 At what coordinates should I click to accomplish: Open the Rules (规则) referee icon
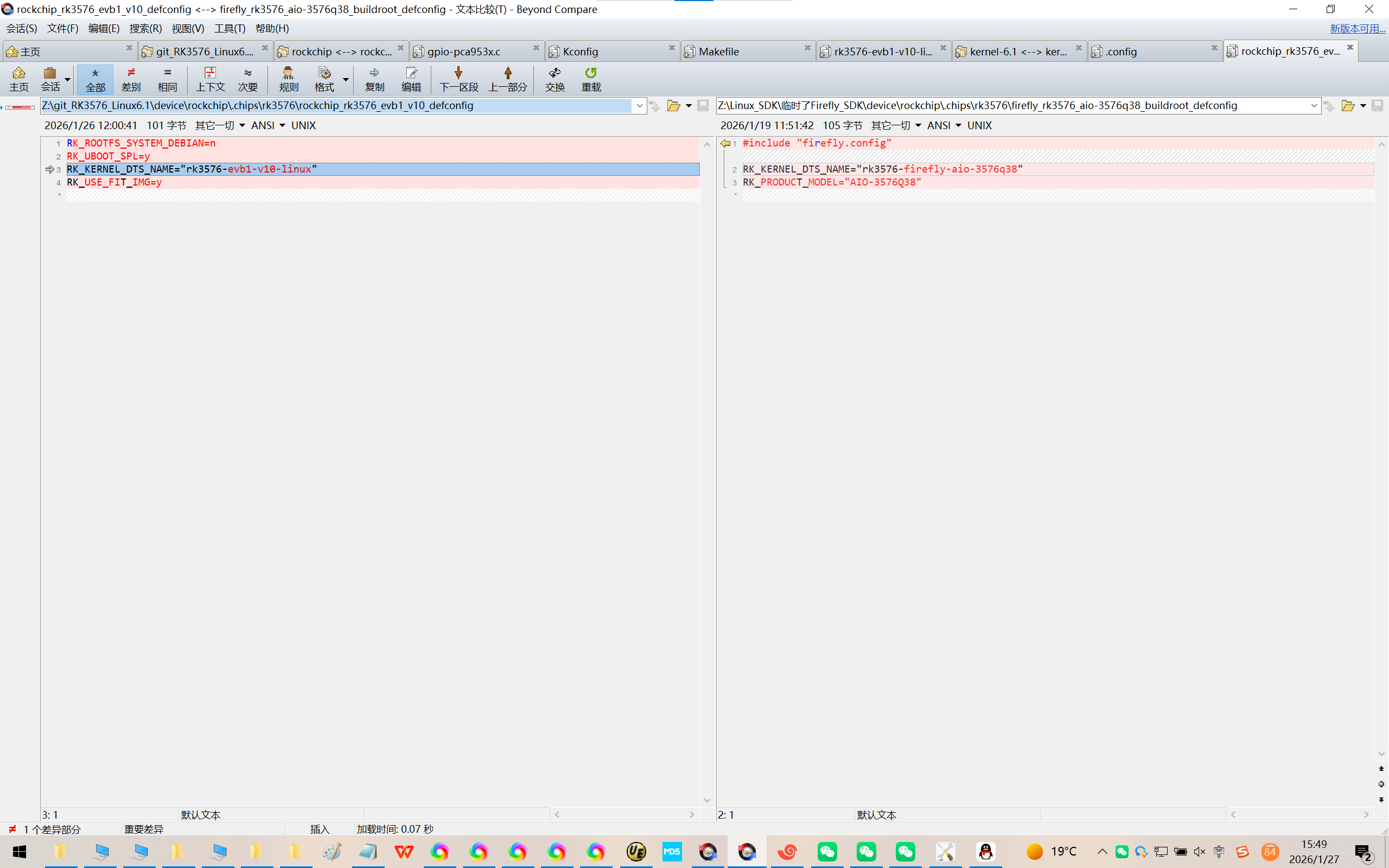click(288, 79)
